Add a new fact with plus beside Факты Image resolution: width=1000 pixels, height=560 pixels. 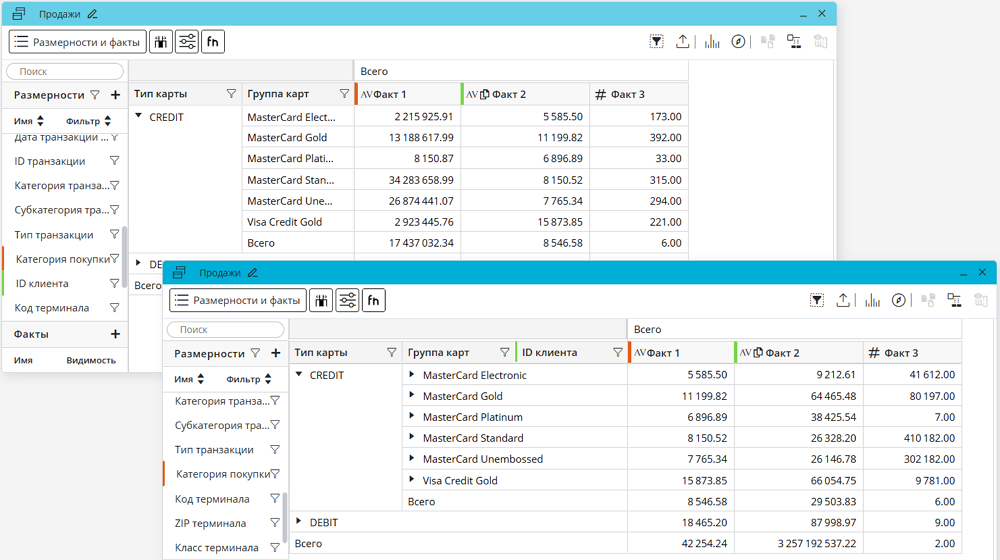point(115,334)
